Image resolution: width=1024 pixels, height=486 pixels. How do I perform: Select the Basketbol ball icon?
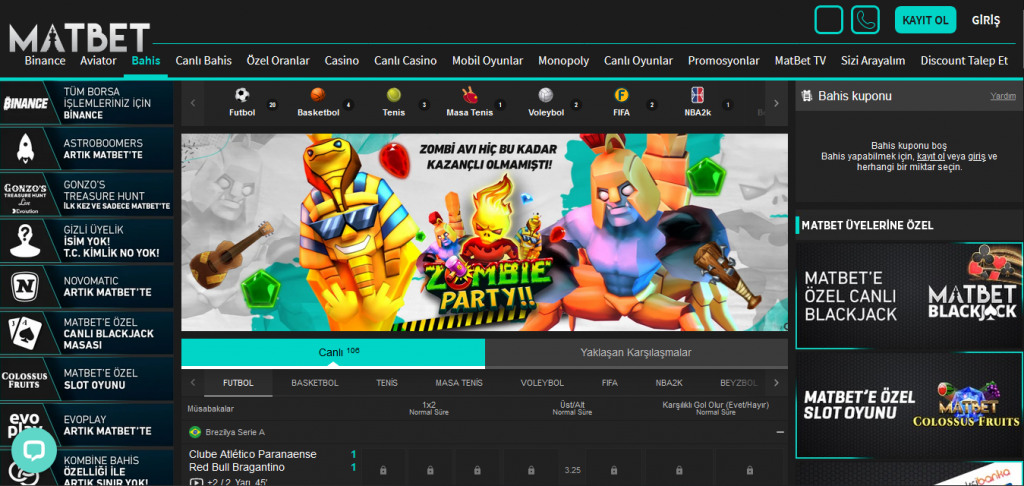pos(318,95)
